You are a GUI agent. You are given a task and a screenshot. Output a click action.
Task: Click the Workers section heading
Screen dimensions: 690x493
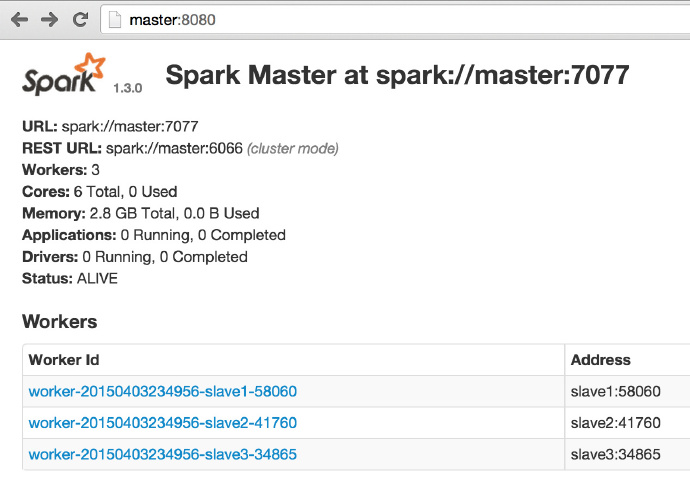point(59,322)
